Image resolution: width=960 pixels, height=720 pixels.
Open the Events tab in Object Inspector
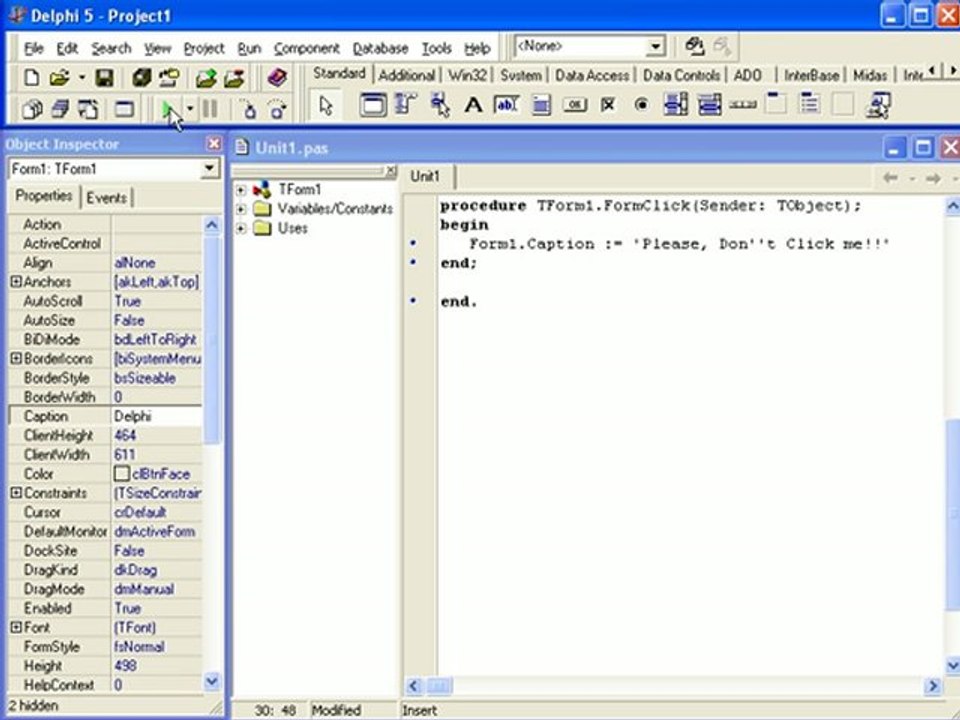(x=107, y=198)
